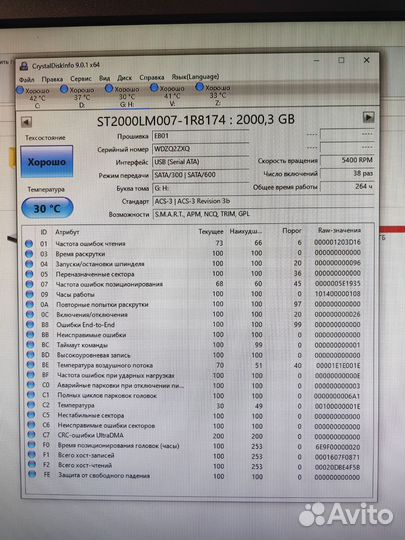
Task: Click status icon of row FE Защита от падения
Action: [32, 475]
